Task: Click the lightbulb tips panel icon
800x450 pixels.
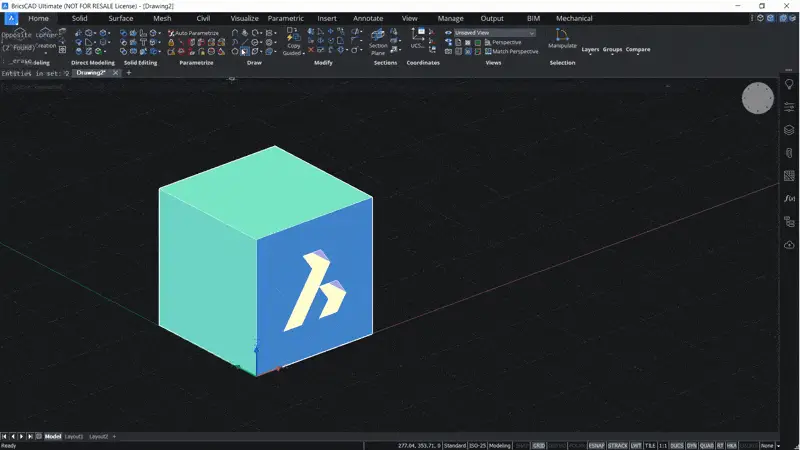Action: point(789,84)
